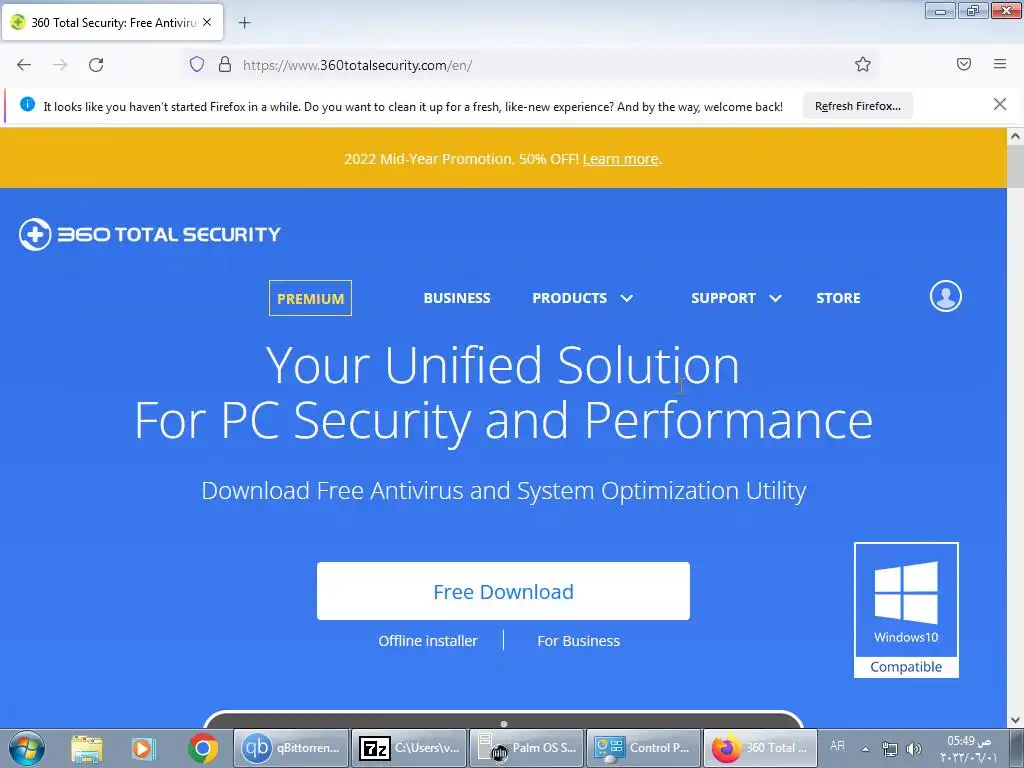Image resolution: width=1024 pixels, height=768 pixels.
Task: Switch to the Firefox 360 Total taskbar window
Action: (760, 748)
